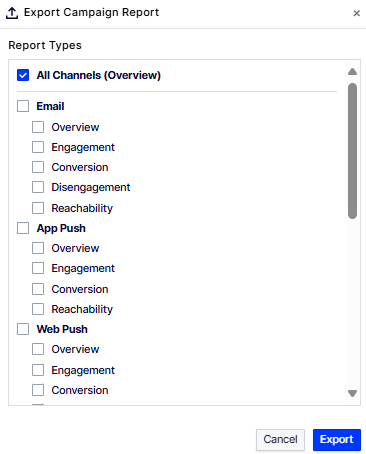
Task: Enable Email Overview report checkbox
Action: click(x=38, y=127)
